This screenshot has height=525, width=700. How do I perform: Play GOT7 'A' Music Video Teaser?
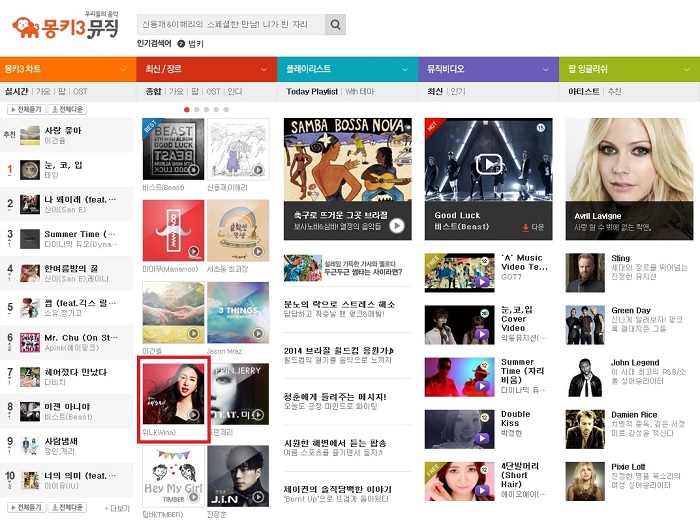(x=482, y=282)
